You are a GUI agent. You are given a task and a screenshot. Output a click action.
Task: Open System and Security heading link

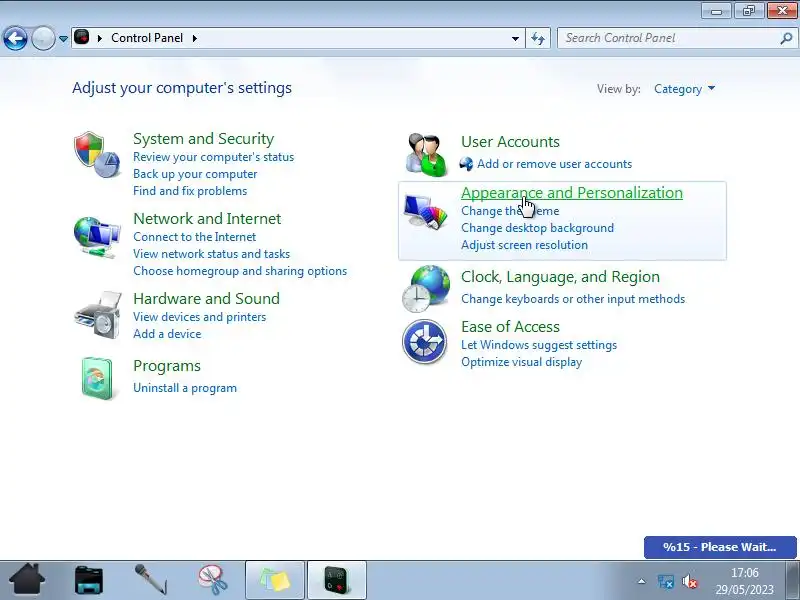coord(204,139)
